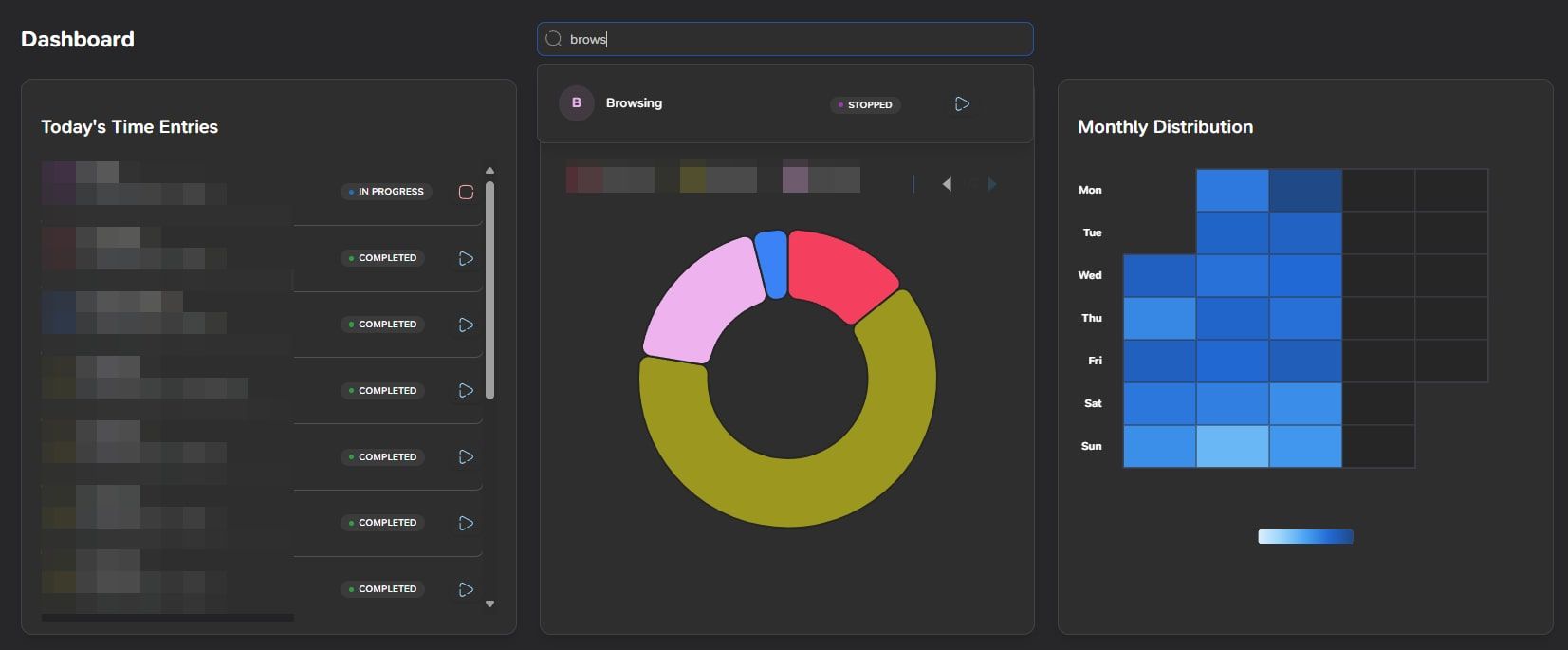Image resolution: width=1568 pixels, height=650 pixels.
Task: Click the Browsing avatar letter B
Action: point(576,103)
